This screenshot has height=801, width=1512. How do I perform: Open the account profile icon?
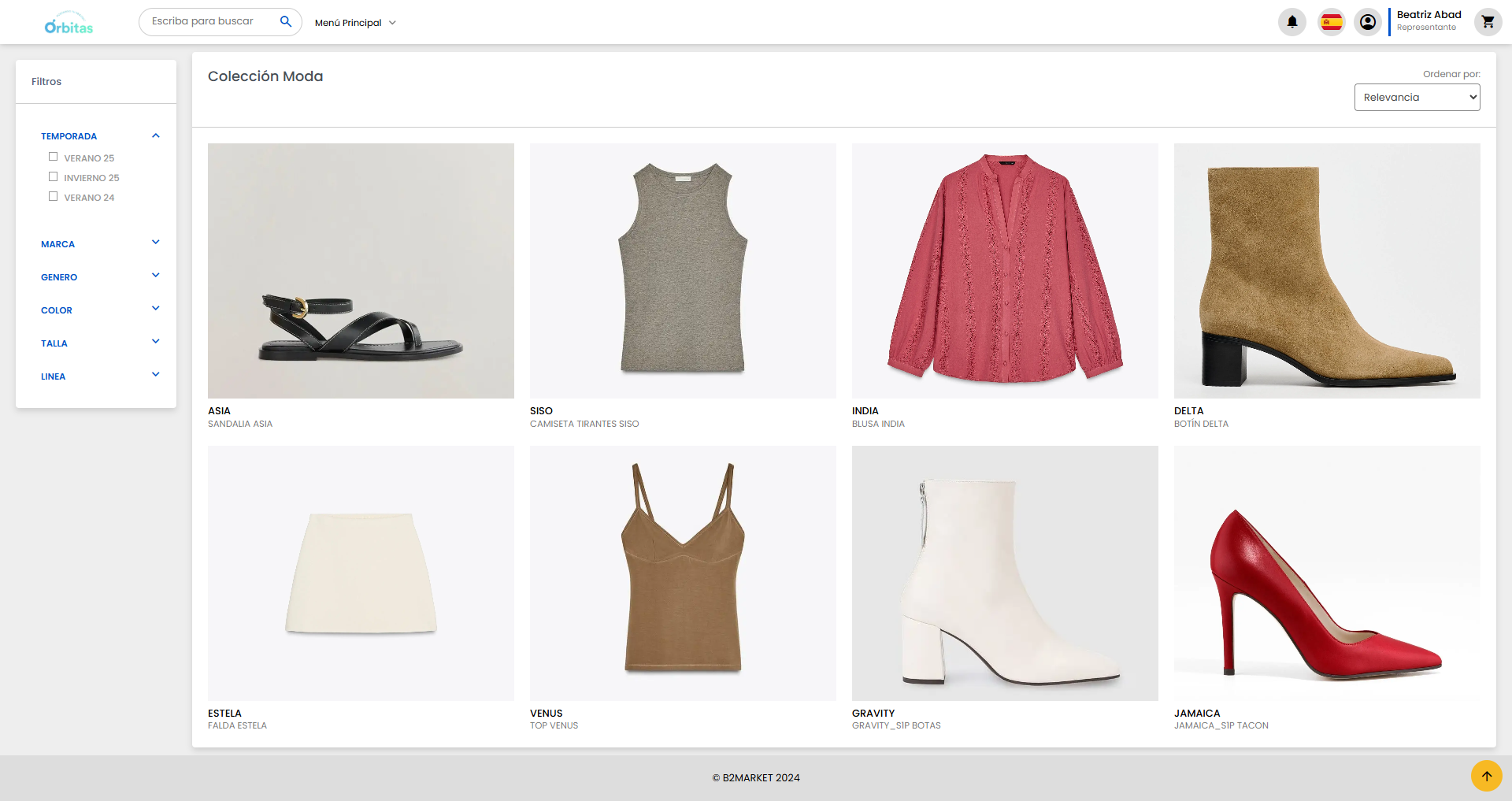tap(1368, 21)
